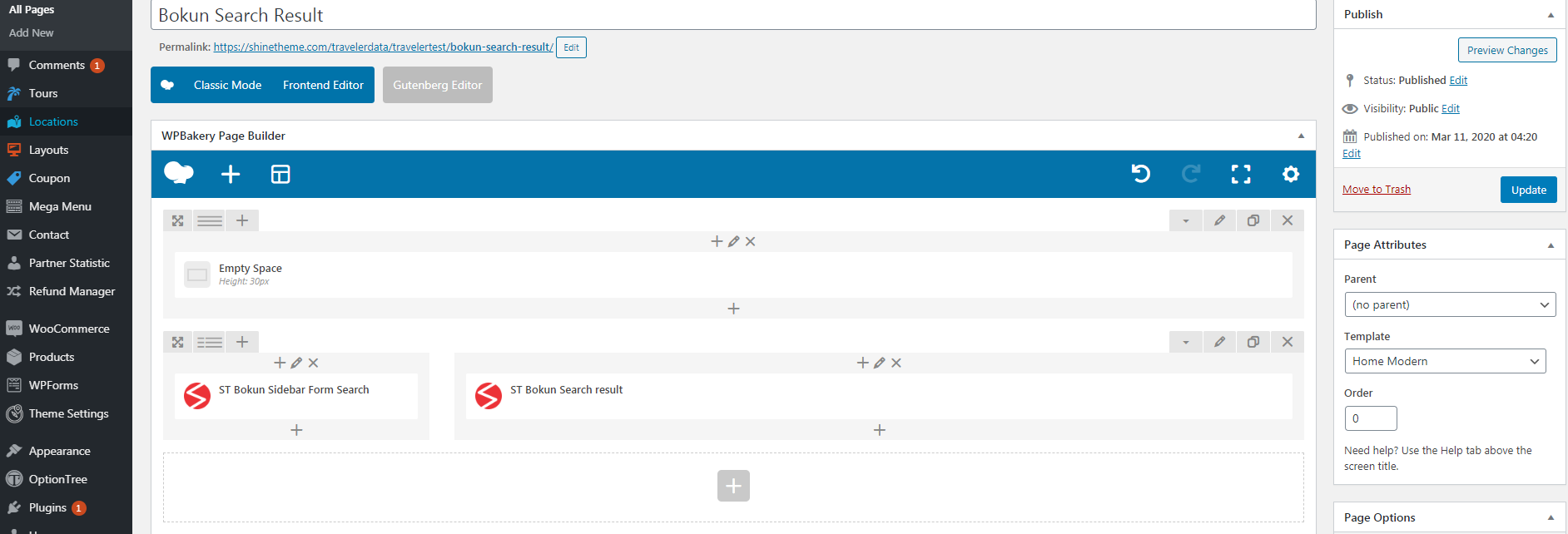The width and height of the screenshot is (1568, 534).
Task: Edit the Bokun Search result column pencil
Action: pyautogui.click(x=880, y=363)
